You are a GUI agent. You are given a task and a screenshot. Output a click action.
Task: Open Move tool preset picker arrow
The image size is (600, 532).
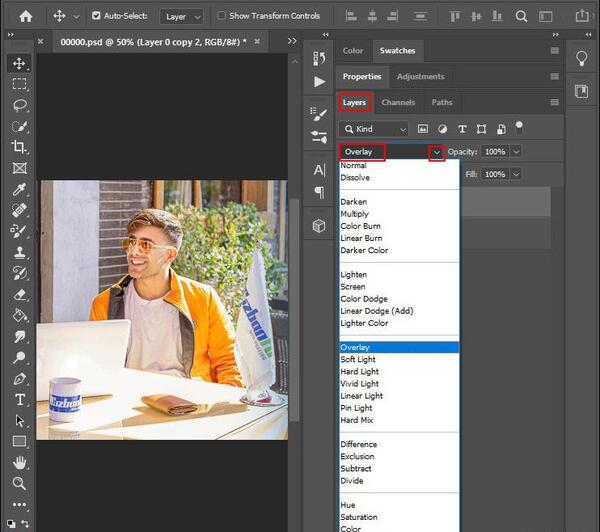click(76, 16)
